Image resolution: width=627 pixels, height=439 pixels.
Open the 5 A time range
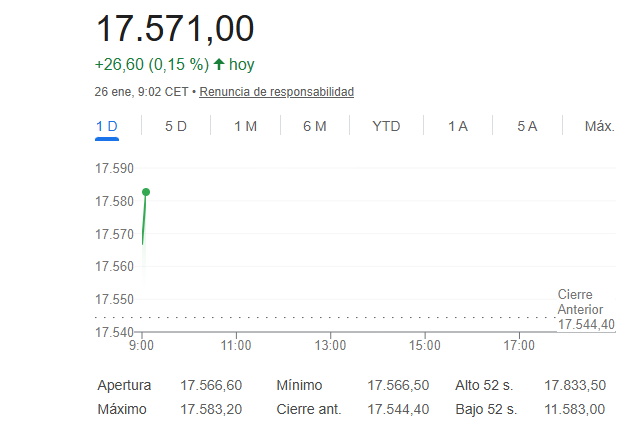pyautogui.click(x=527, y=126)
